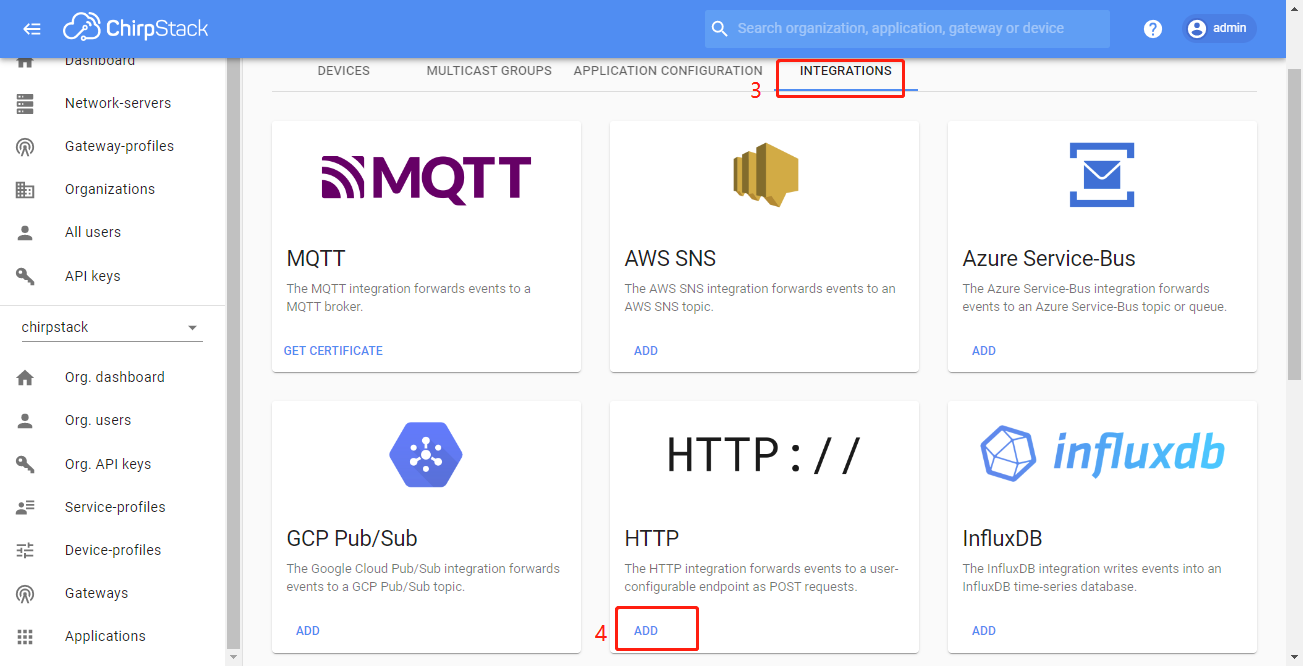Add the AWS SNS integration
The width and height of the screenshot is (1303, 666).
click(646, 351)
